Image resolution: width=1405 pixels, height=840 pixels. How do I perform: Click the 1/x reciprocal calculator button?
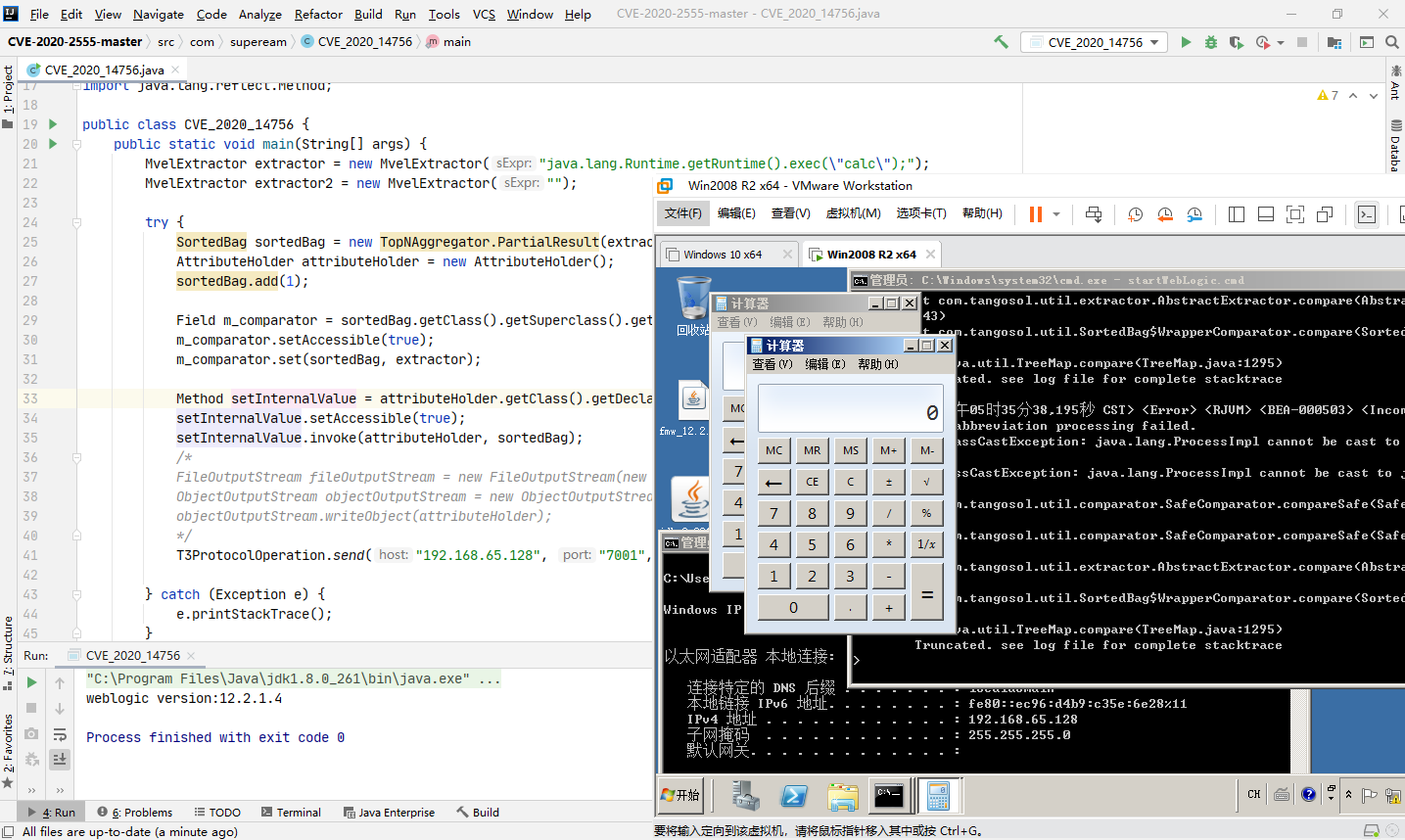pyautogui.click(x=926, y=544)
